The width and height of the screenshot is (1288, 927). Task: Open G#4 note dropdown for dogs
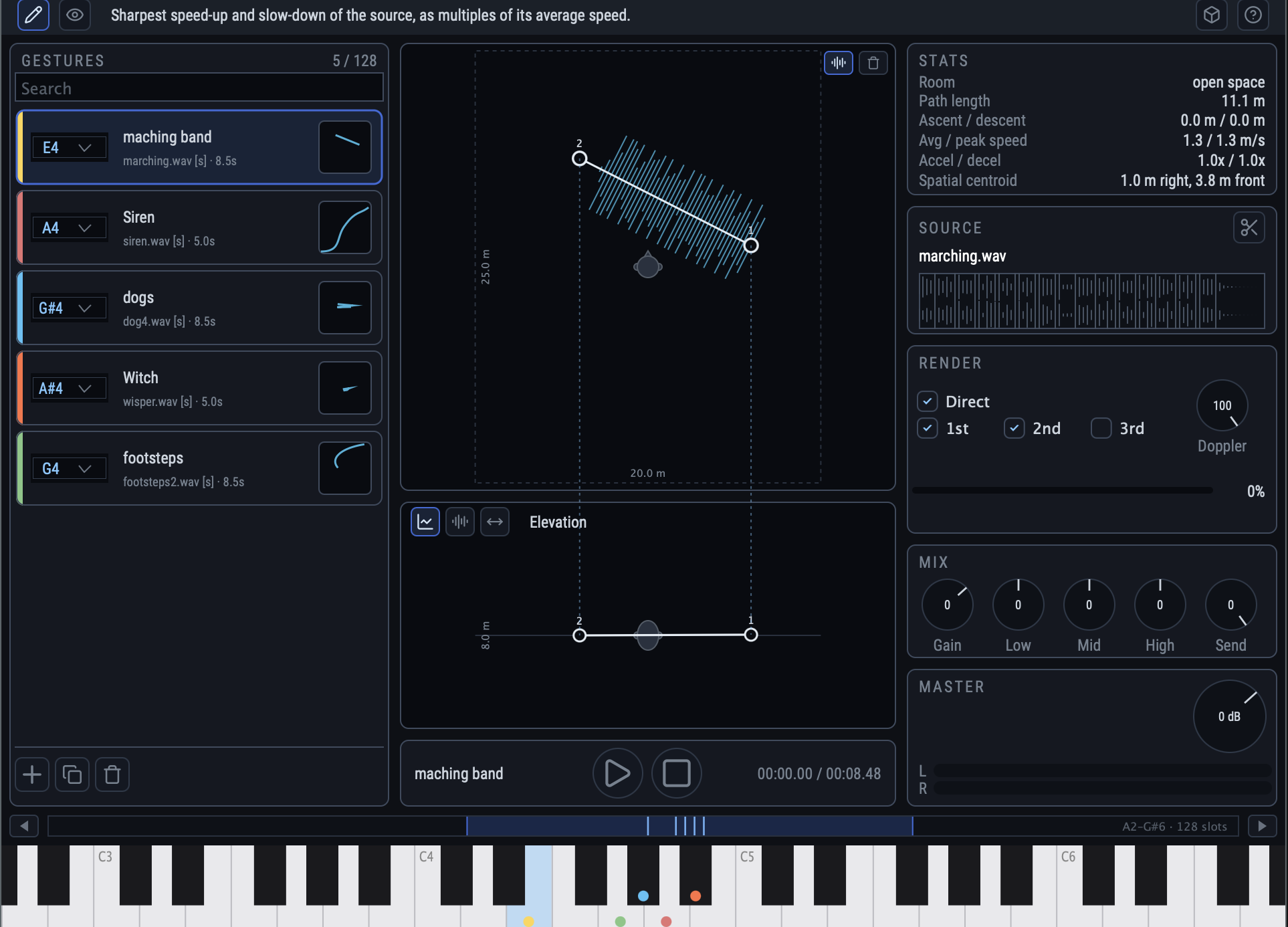[x=70, y=308]
